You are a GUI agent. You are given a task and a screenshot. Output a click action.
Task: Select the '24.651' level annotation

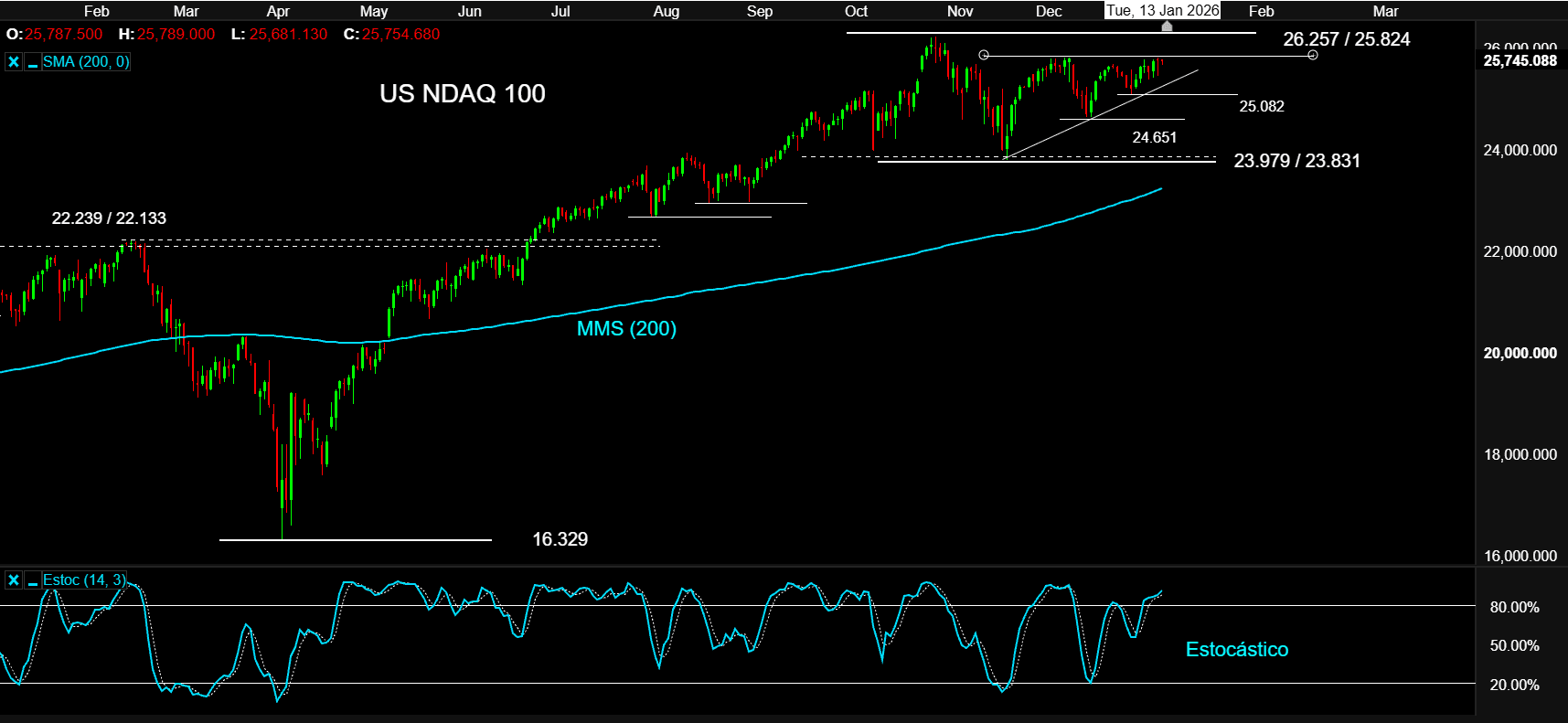(x=1155, y=137)
